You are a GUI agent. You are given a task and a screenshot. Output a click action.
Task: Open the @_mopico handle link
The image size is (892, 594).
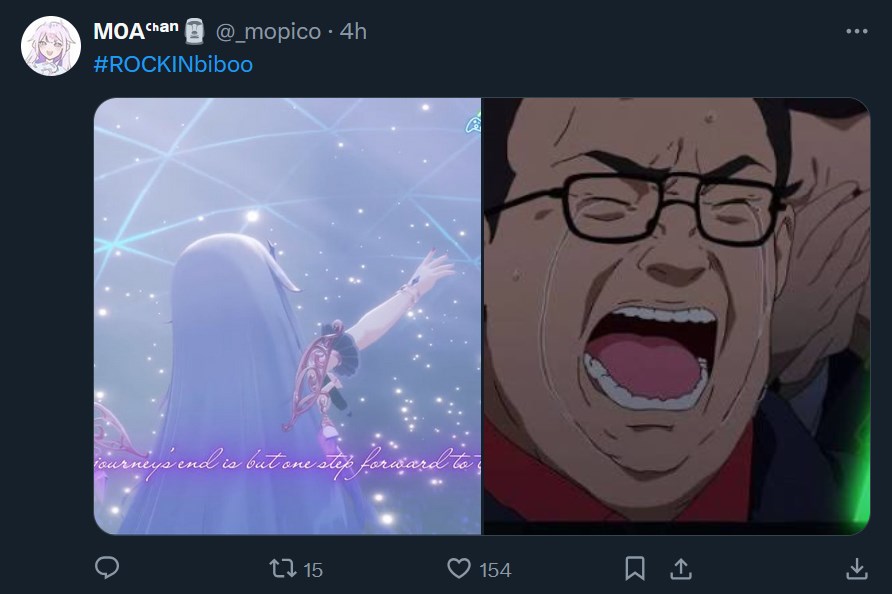coord(268,31)
